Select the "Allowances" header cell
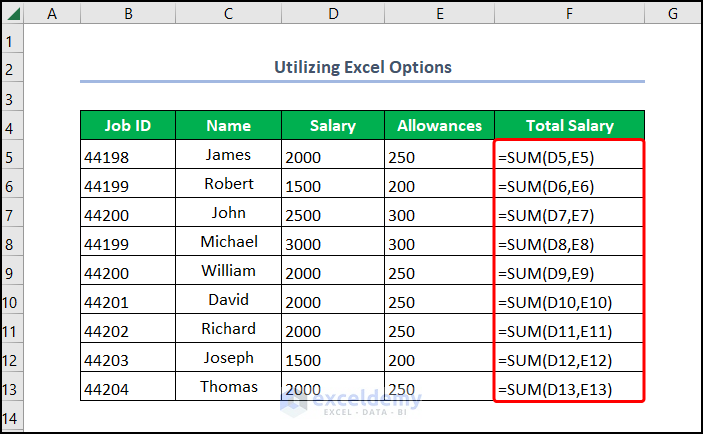The height and width of the screenshot is (434, 703). pos(439,126)
